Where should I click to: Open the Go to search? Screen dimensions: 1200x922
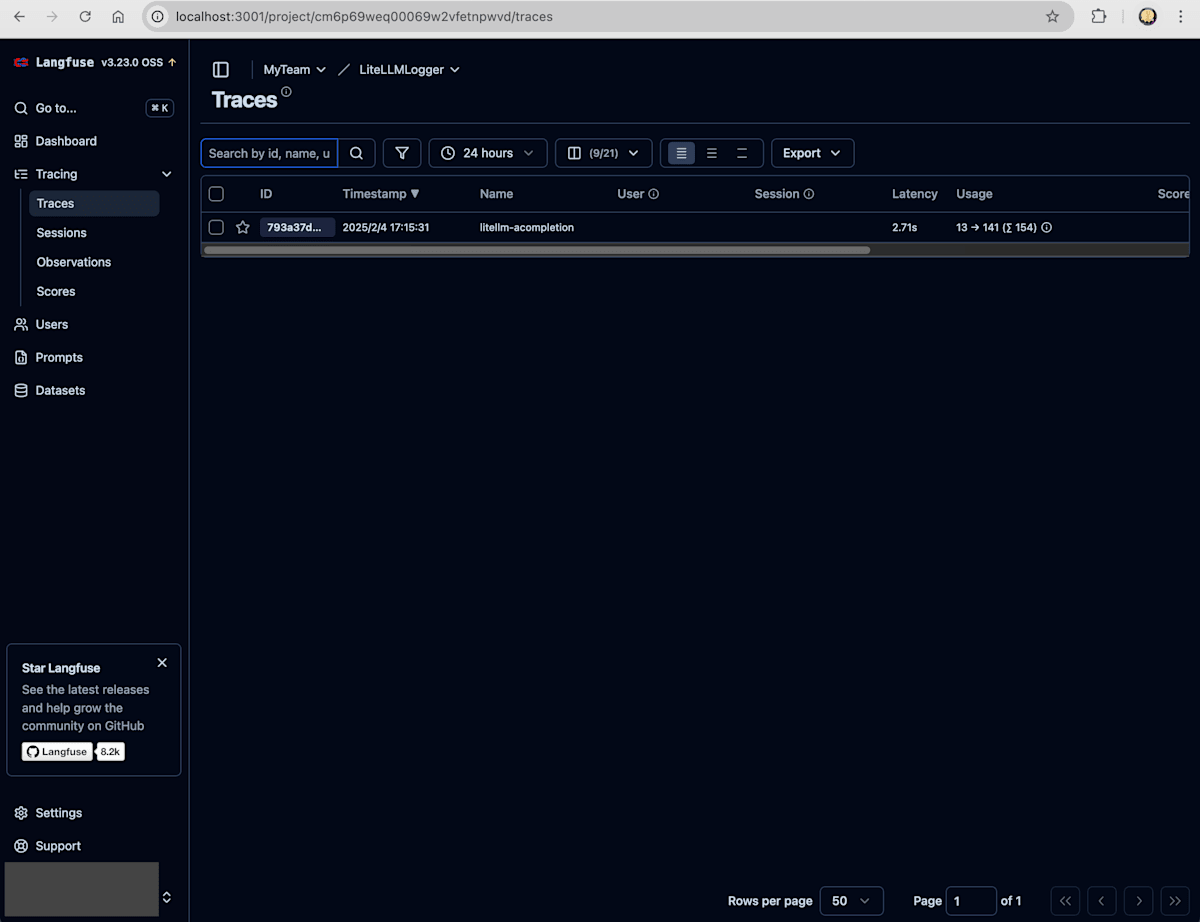(94, 108)
